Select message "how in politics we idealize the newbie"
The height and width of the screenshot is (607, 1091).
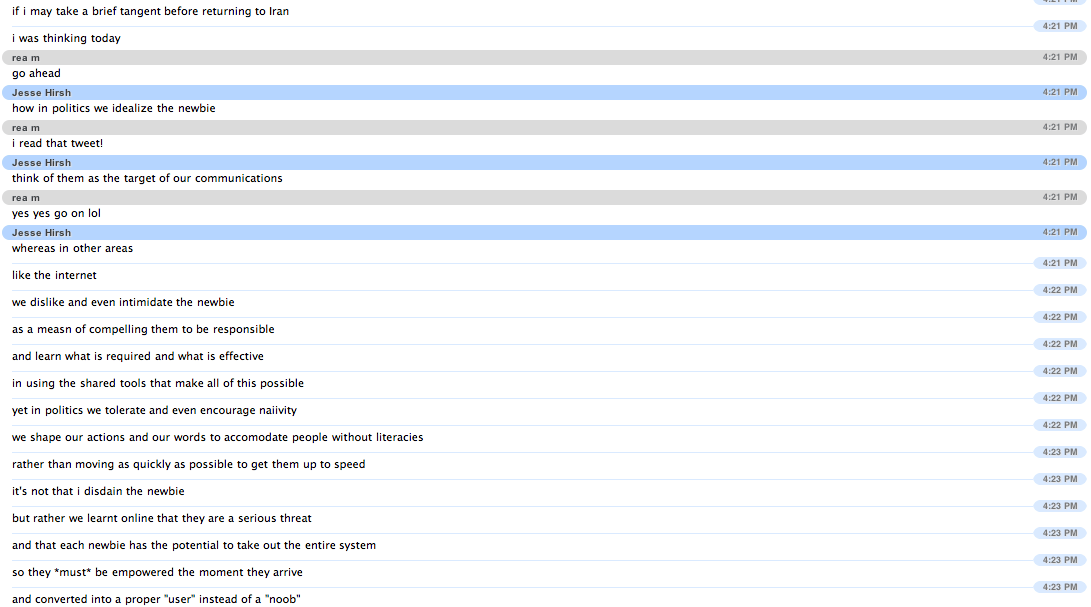tap(113, 109)
